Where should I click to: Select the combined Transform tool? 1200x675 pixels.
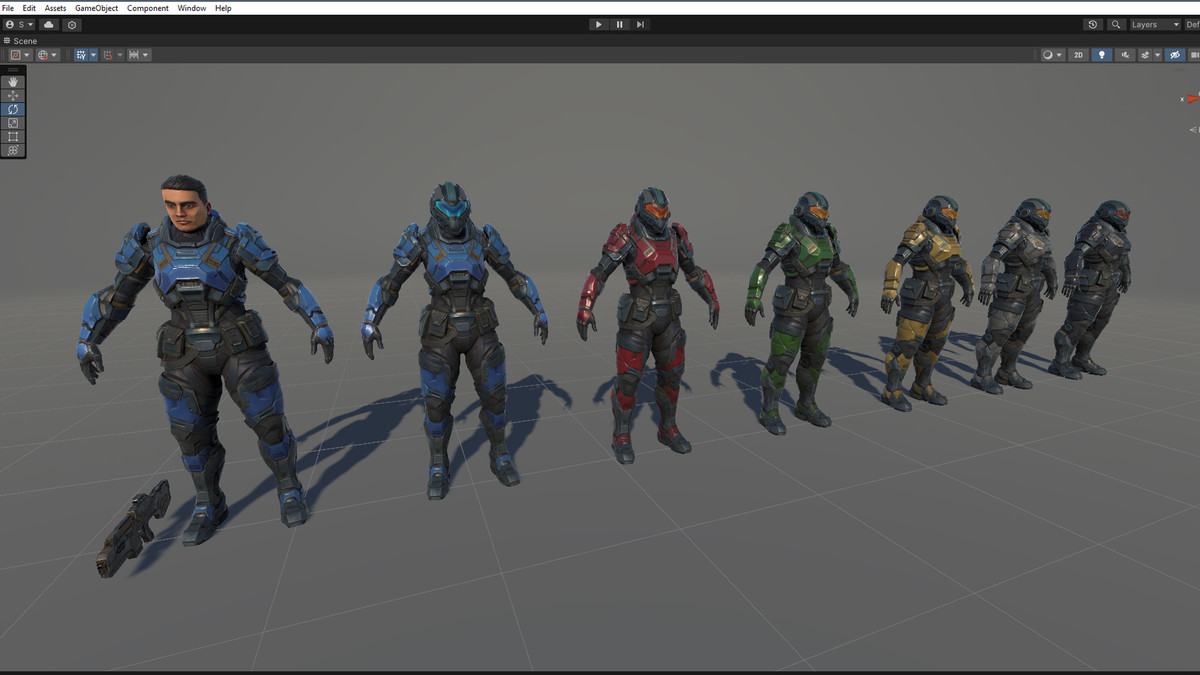pos(13,150)
